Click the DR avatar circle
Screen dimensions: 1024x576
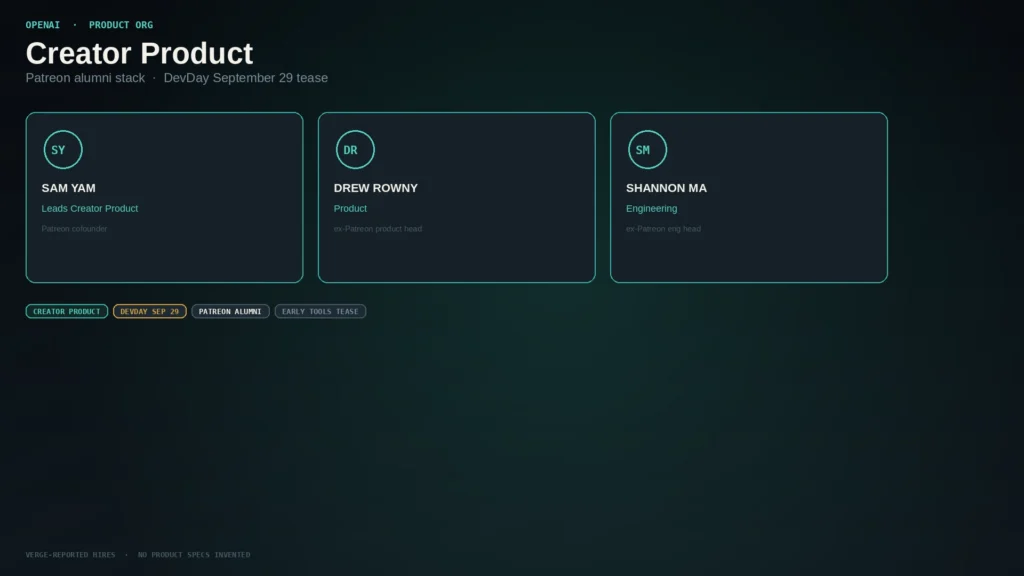point(355,150)
